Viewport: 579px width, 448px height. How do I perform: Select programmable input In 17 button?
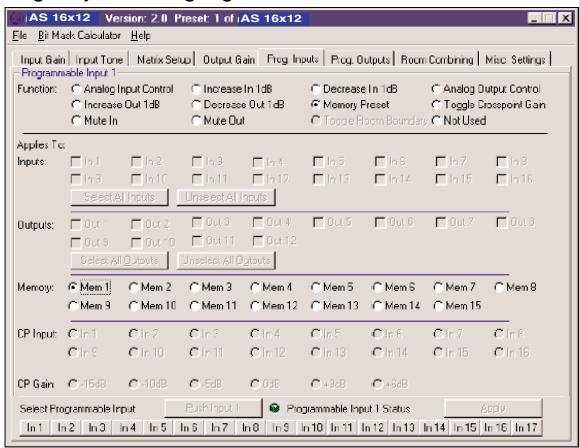527,428
